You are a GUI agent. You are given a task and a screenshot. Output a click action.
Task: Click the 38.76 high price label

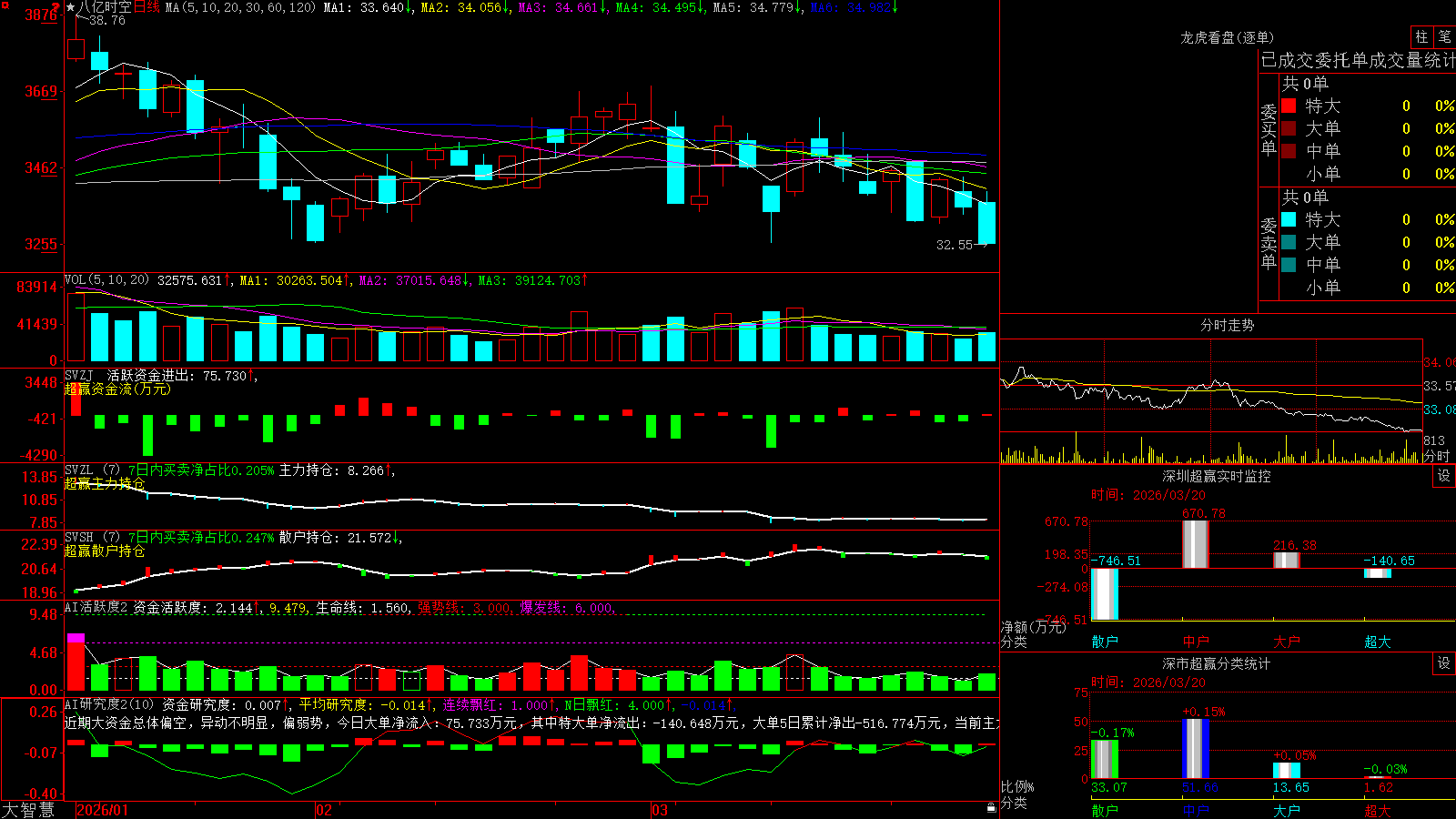pos(107,20)
